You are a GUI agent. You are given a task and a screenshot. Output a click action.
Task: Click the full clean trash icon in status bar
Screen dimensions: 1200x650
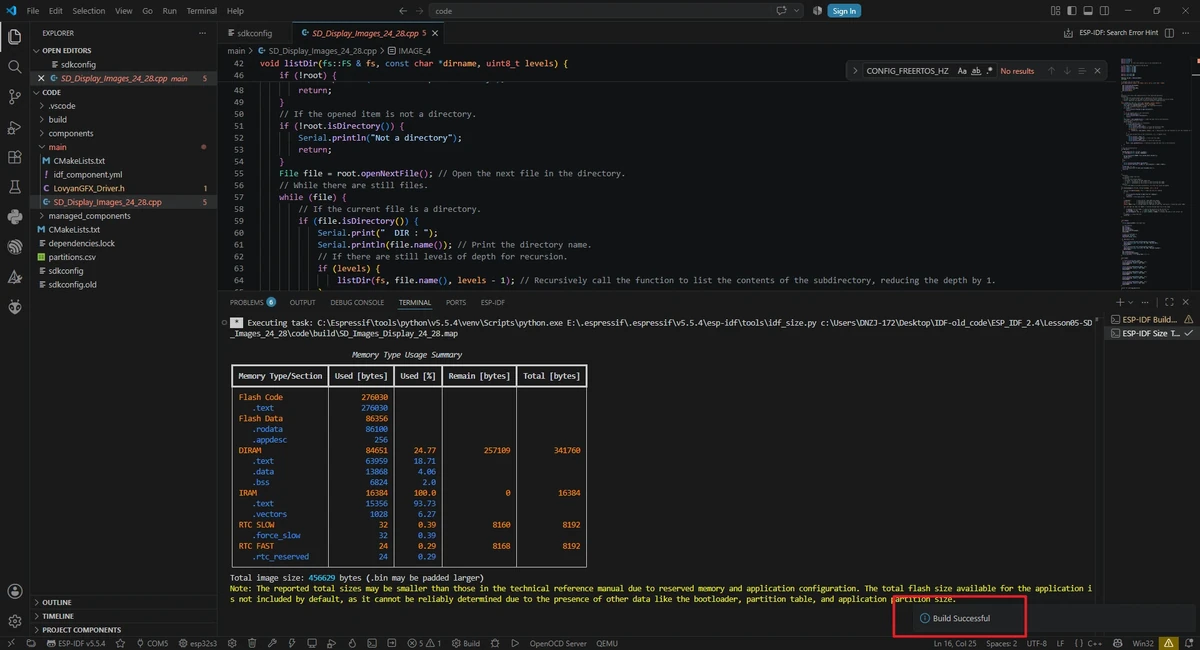tap(253, 643)
